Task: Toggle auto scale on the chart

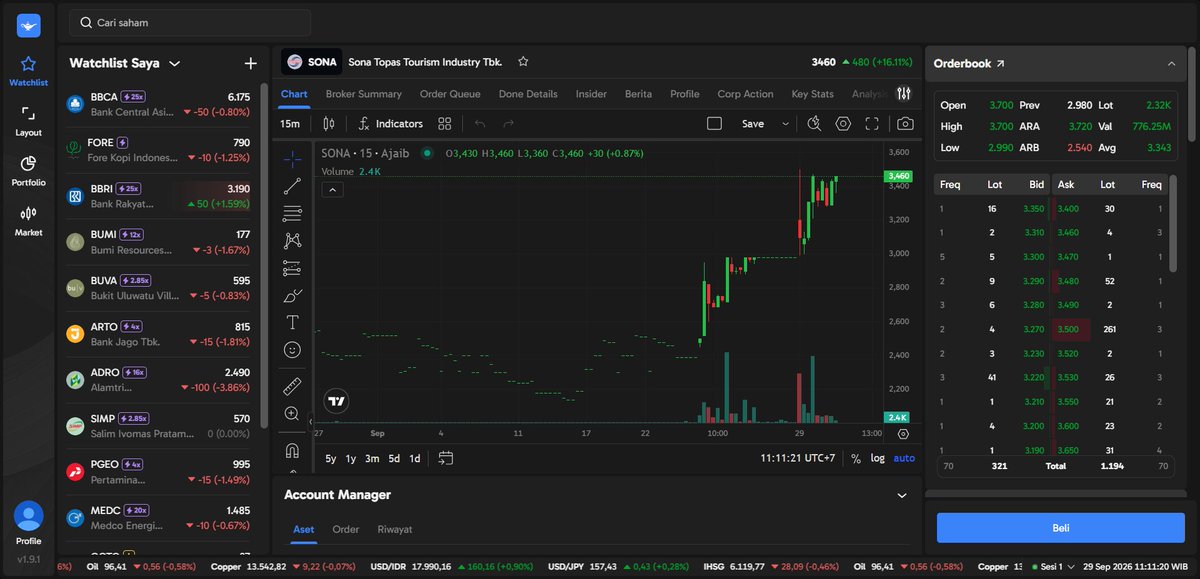Action: (x=904, y=458)
